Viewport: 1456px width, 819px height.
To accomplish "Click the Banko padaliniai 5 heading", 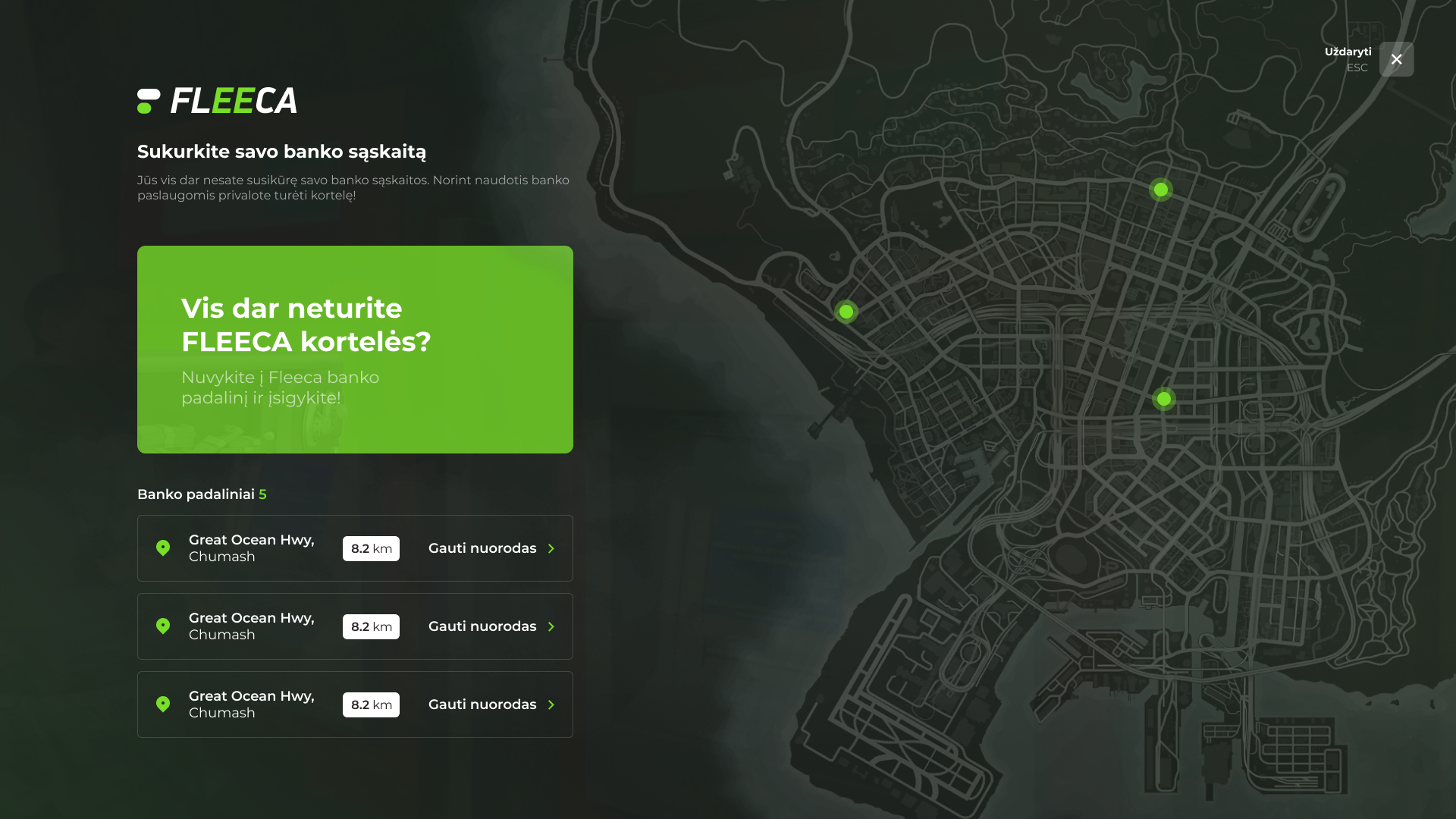I will coord(202,494).
